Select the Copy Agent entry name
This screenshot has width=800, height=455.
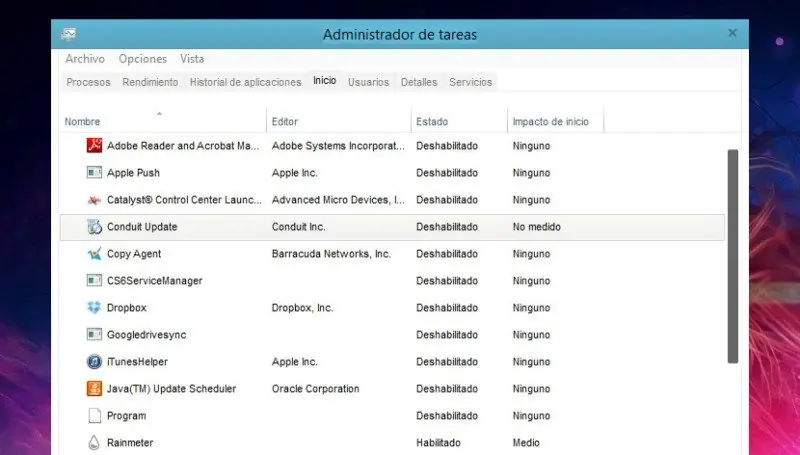point(134,254)
